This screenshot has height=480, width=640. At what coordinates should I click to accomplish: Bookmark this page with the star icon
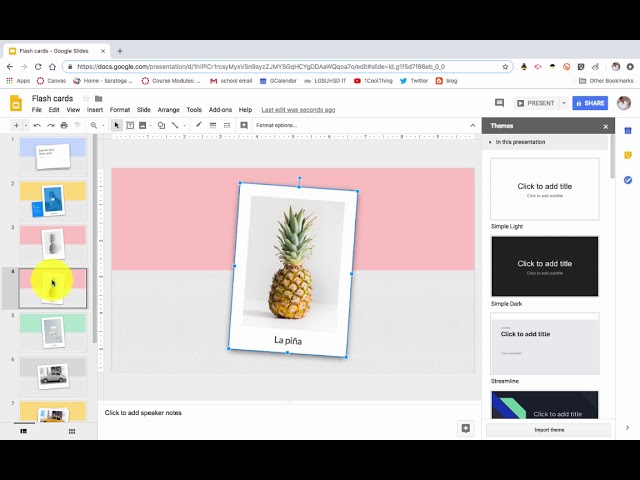tap(505, 67)
